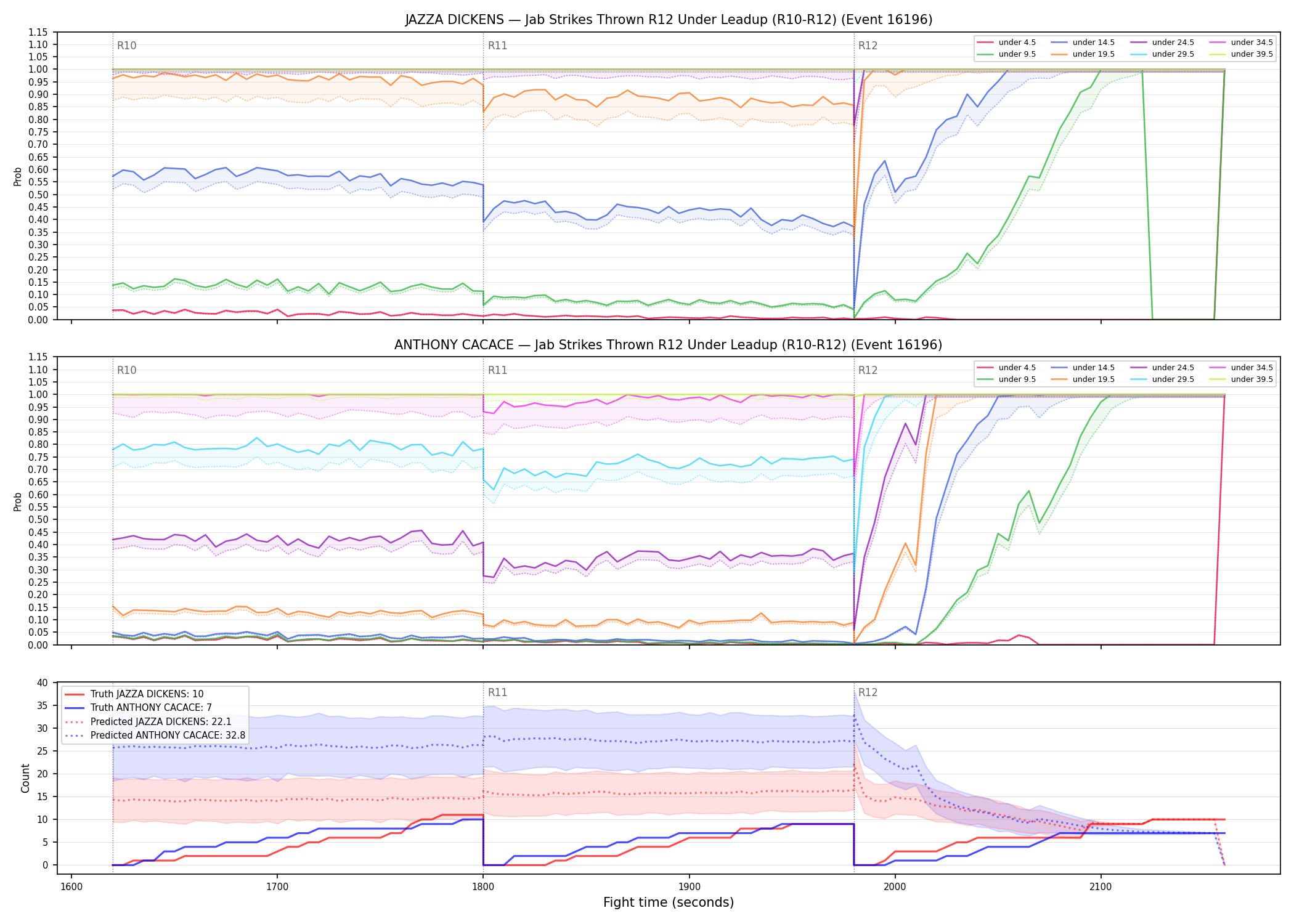
Task: Click the 1700 x-axis tick label
Action: (x=277, y=886)
